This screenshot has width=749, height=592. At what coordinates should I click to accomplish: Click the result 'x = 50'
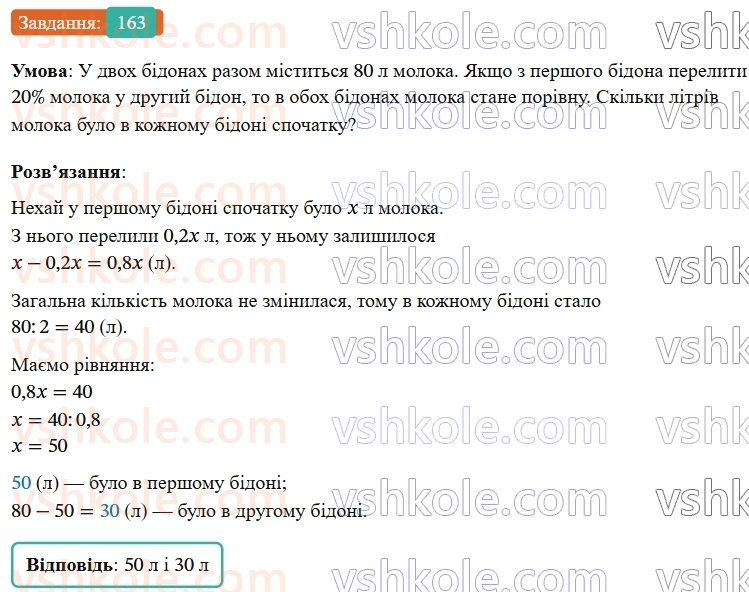39,446
